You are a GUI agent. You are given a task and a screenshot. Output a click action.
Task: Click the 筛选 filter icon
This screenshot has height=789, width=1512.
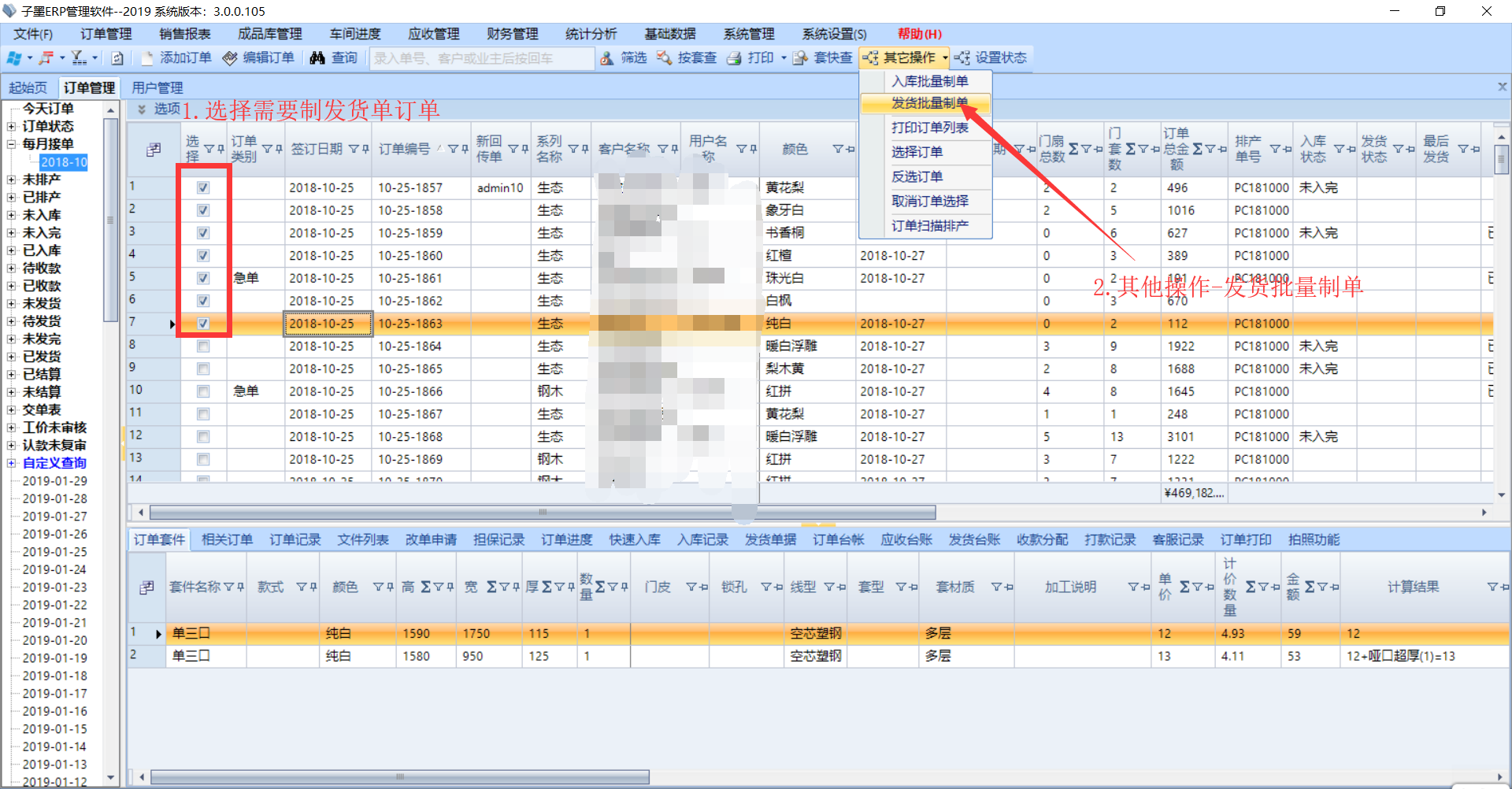(x=607, y=58)
